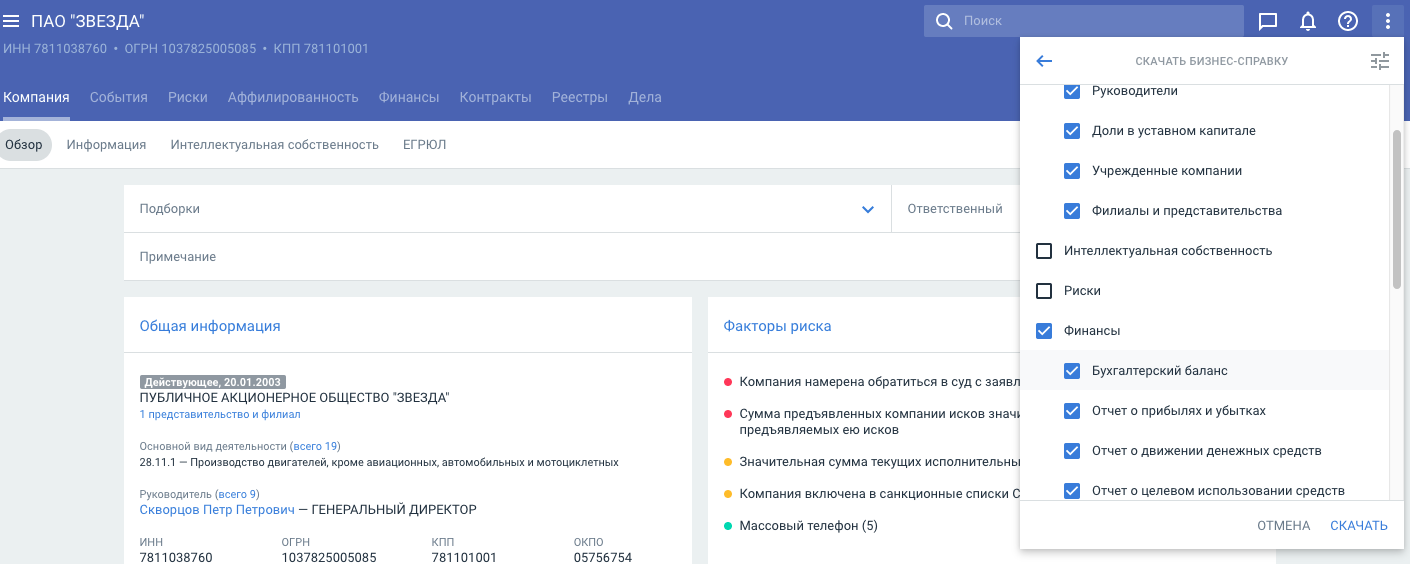
Task: Open the Ответственный selector
Action: (955, 209)
